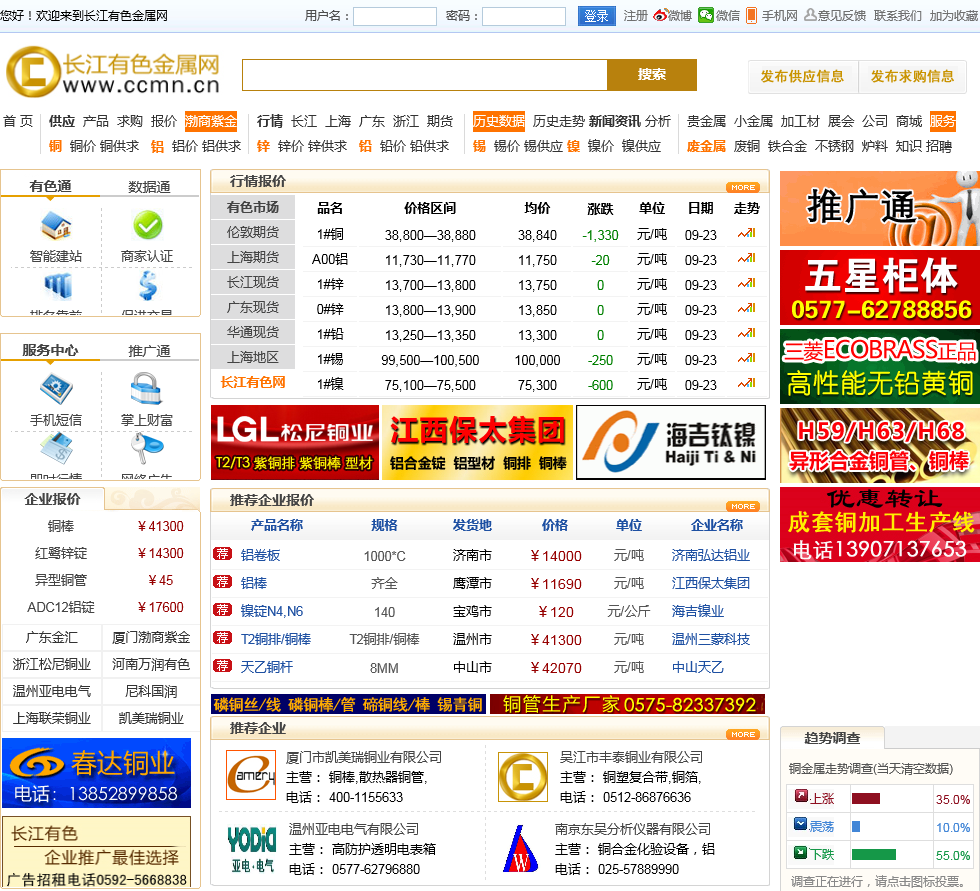Click the 长江有色金属网 site logo
This screenshot has width=980, height=891.
tap(113, 72)
